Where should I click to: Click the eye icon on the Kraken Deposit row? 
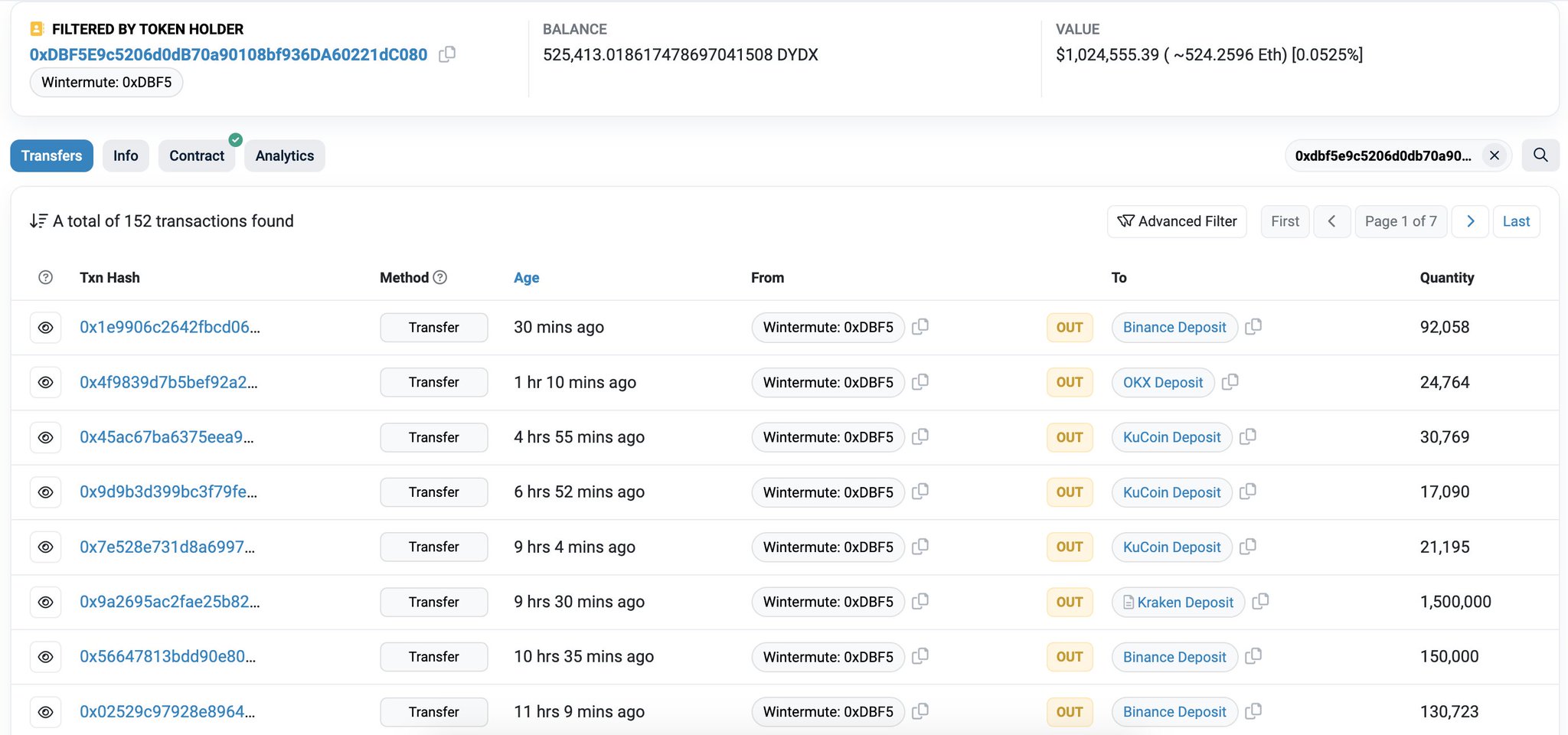click(x=45, y=602)
